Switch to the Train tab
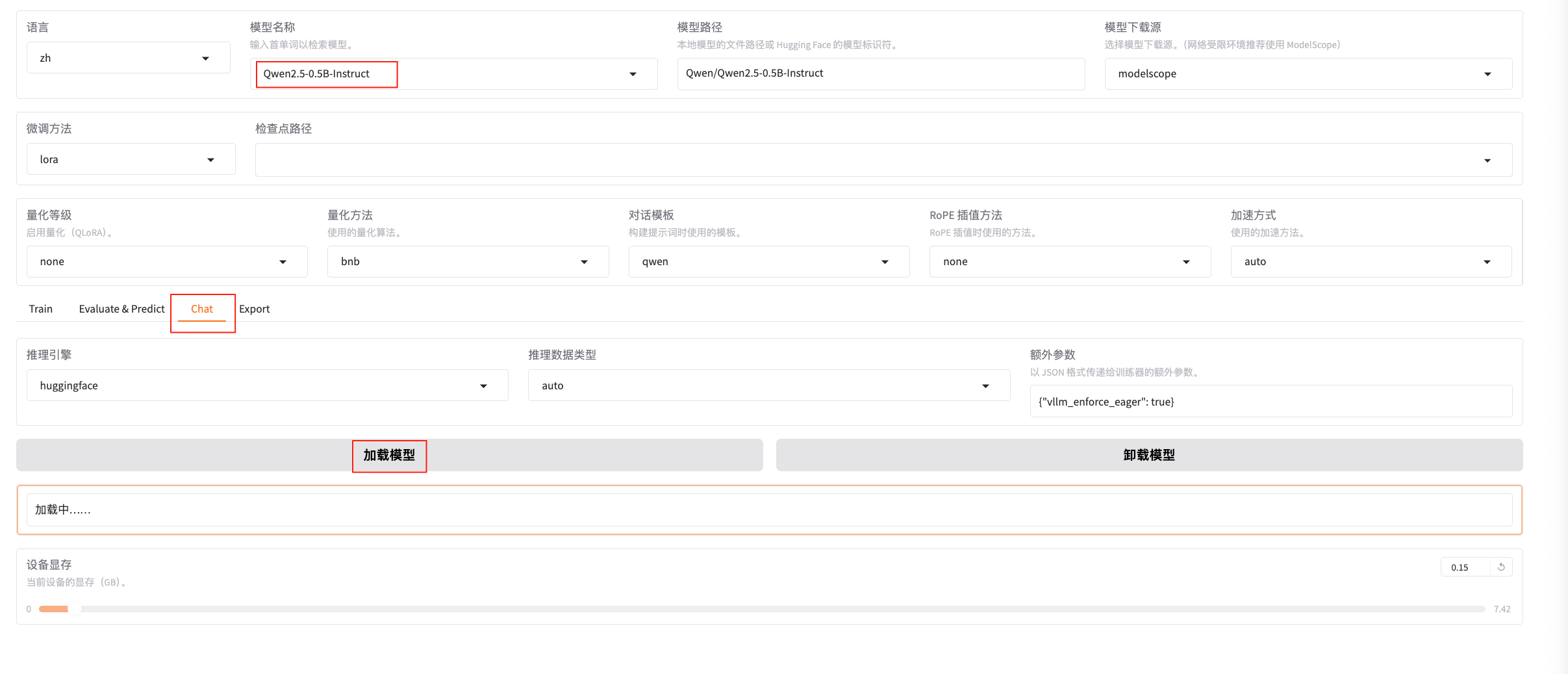Screen dimensions: 1568x674 coord(40,309)
